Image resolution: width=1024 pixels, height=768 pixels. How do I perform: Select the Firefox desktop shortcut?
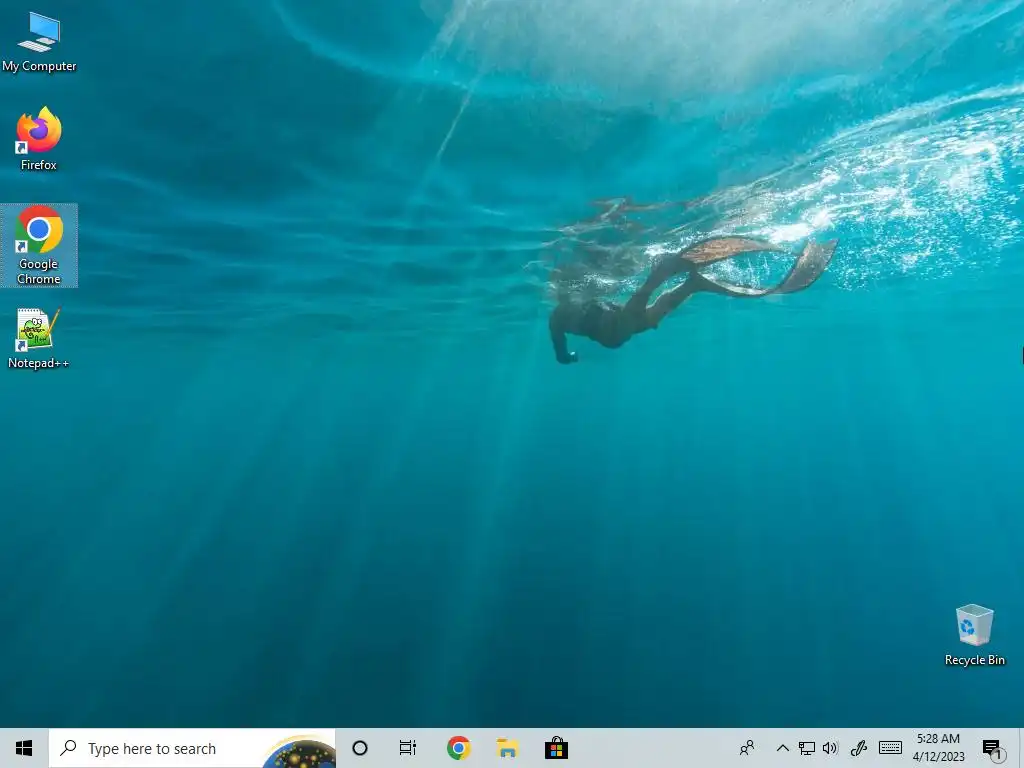tap(39, 139)
